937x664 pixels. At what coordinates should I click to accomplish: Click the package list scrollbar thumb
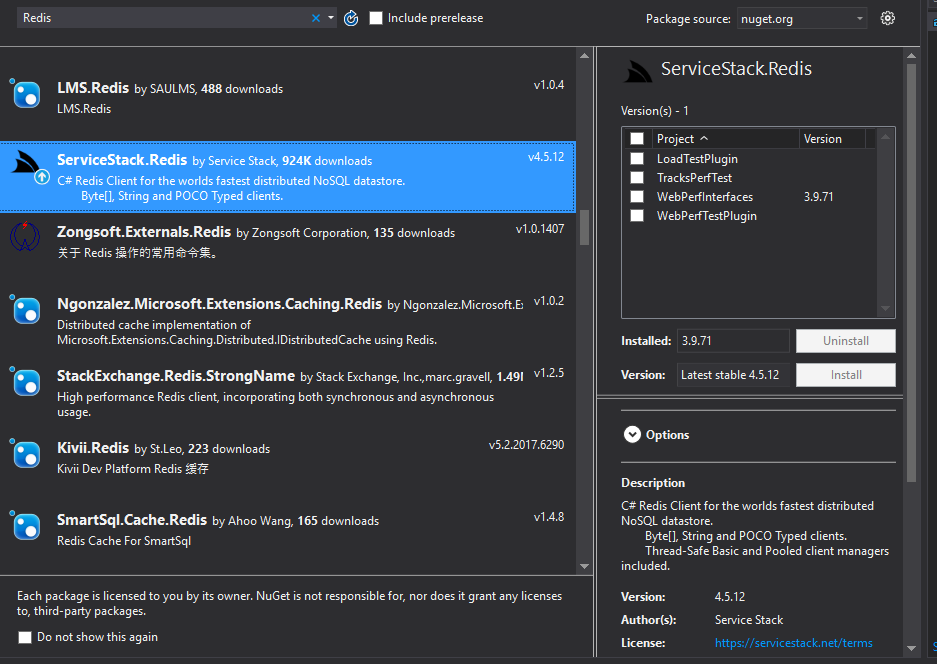pyautogui.click(x=584, y=227)
